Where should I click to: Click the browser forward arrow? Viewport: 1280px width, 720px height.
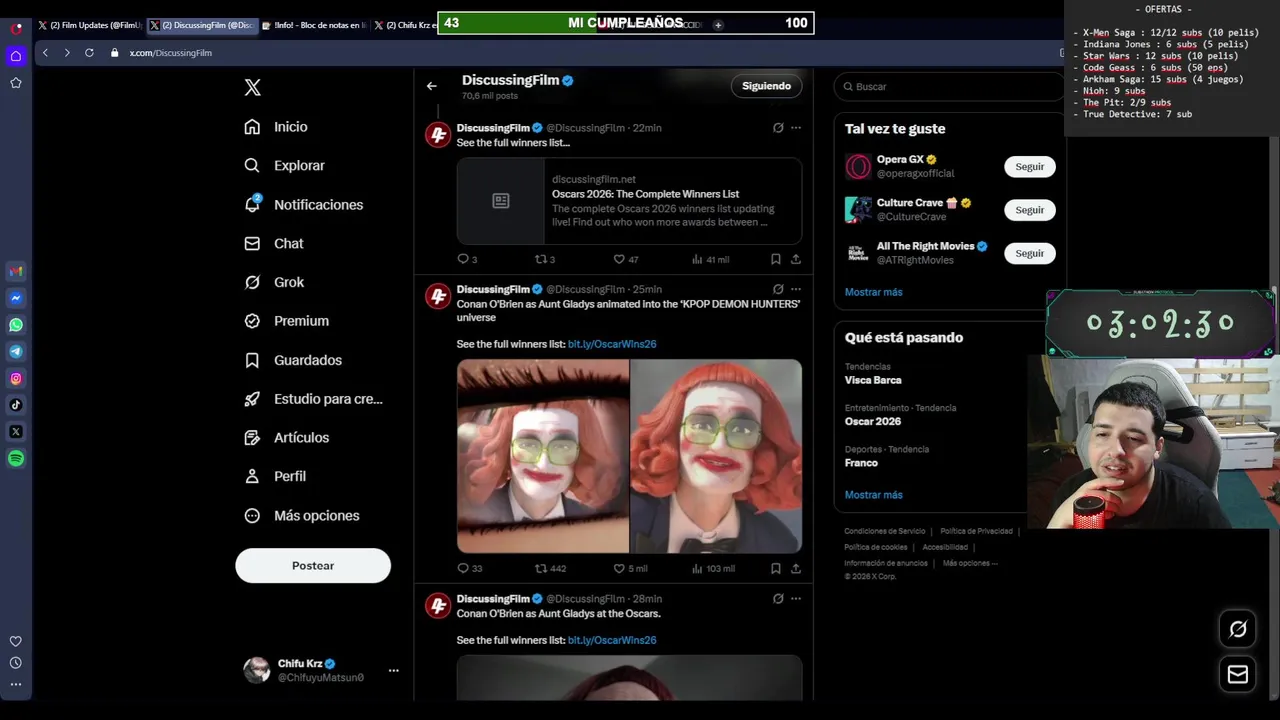(67, 52)
